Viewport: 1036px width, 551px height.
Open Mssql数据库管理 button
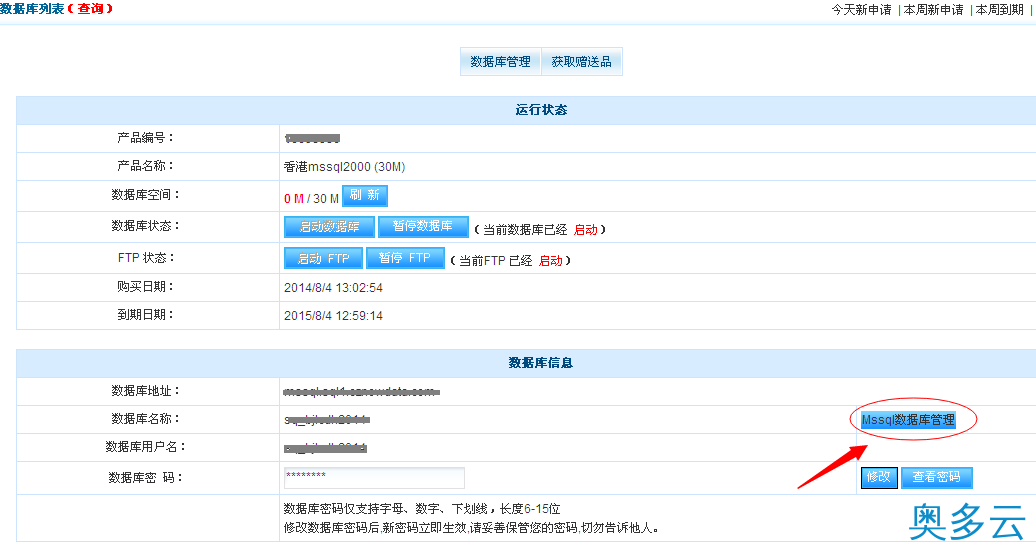click(x=908, y=420)
